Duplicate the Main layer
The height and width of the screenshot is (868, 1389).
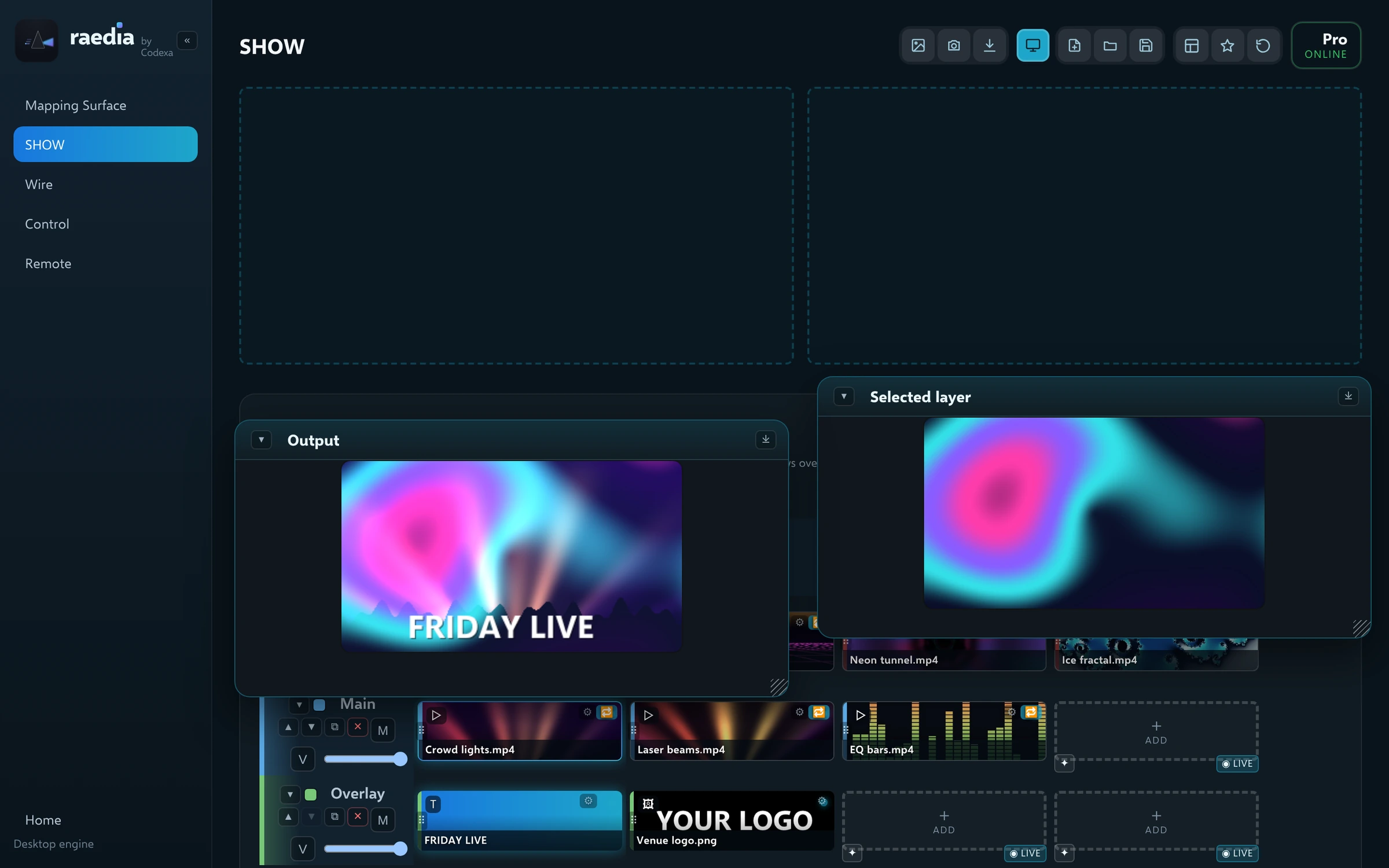335,727
